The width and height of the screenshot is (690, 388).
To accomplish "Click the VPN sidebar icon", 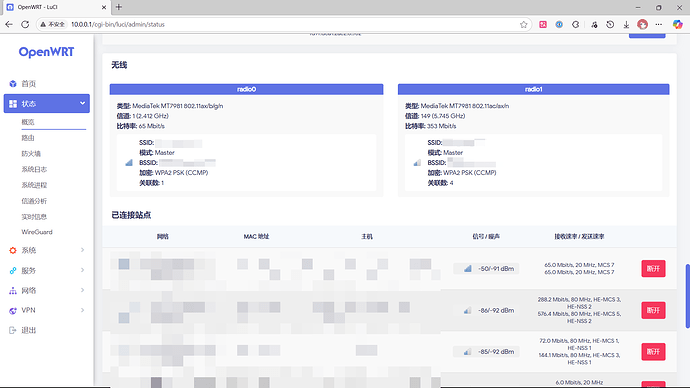I will tap(13, 310).
